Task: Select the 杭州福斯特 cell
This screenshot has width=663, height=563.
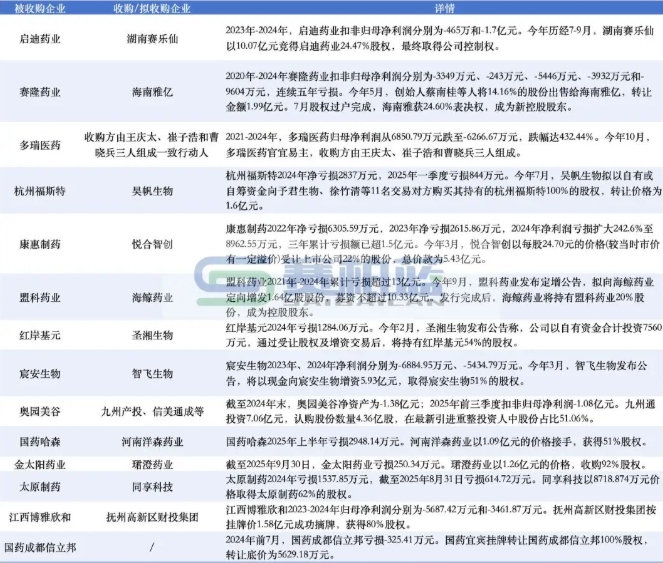Action: 40,191
